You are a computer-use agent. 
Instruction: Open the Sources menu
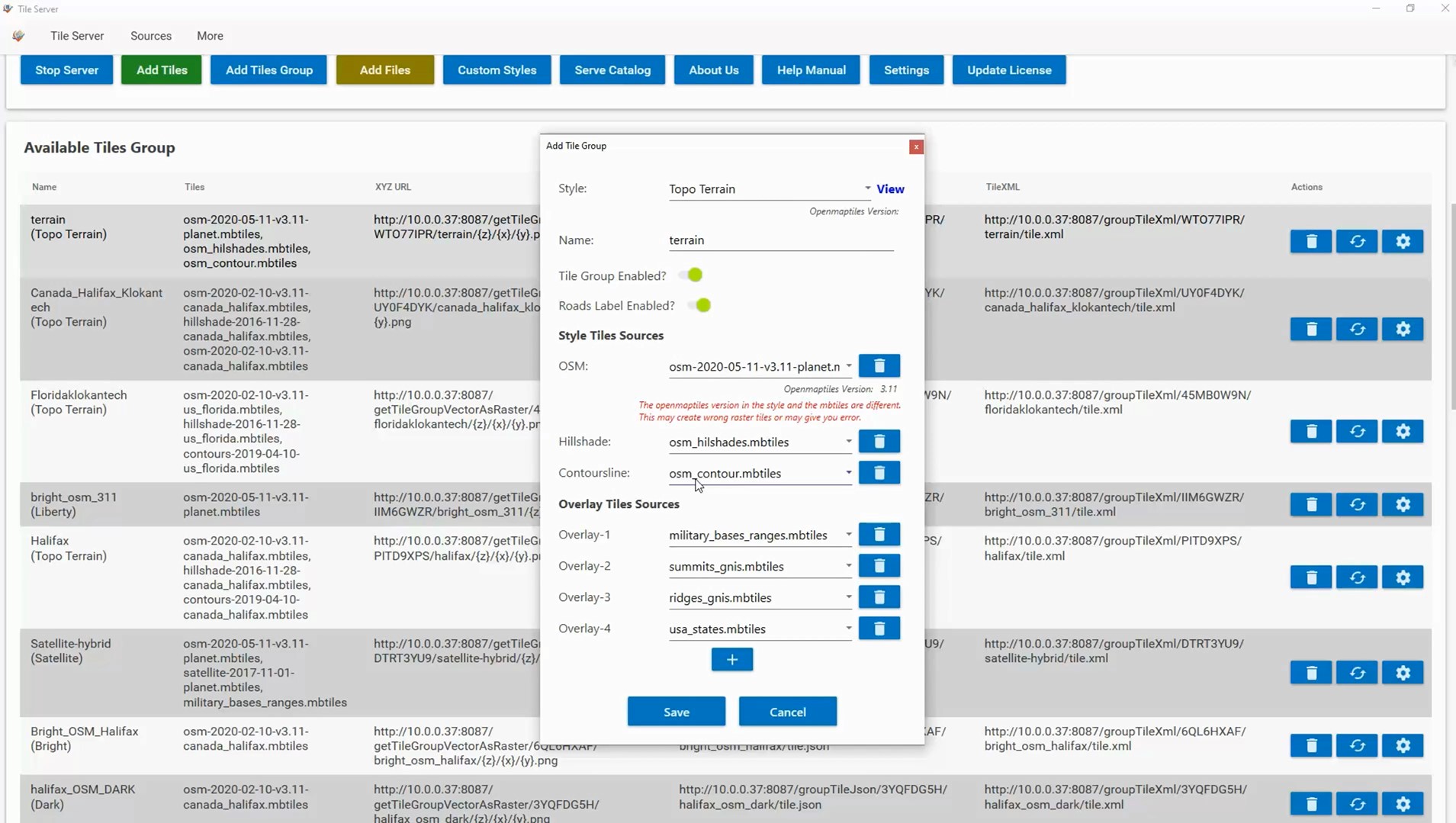[151, 36]
